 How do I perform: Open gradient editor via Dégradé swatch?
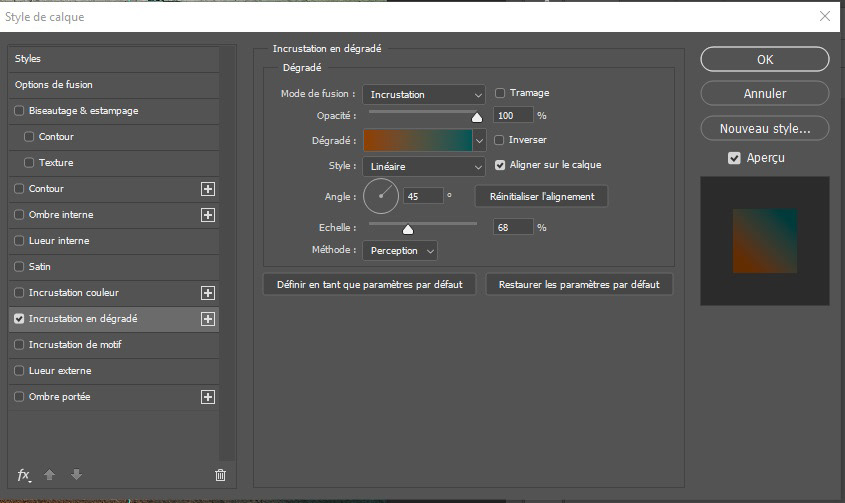tap(418, 141)
